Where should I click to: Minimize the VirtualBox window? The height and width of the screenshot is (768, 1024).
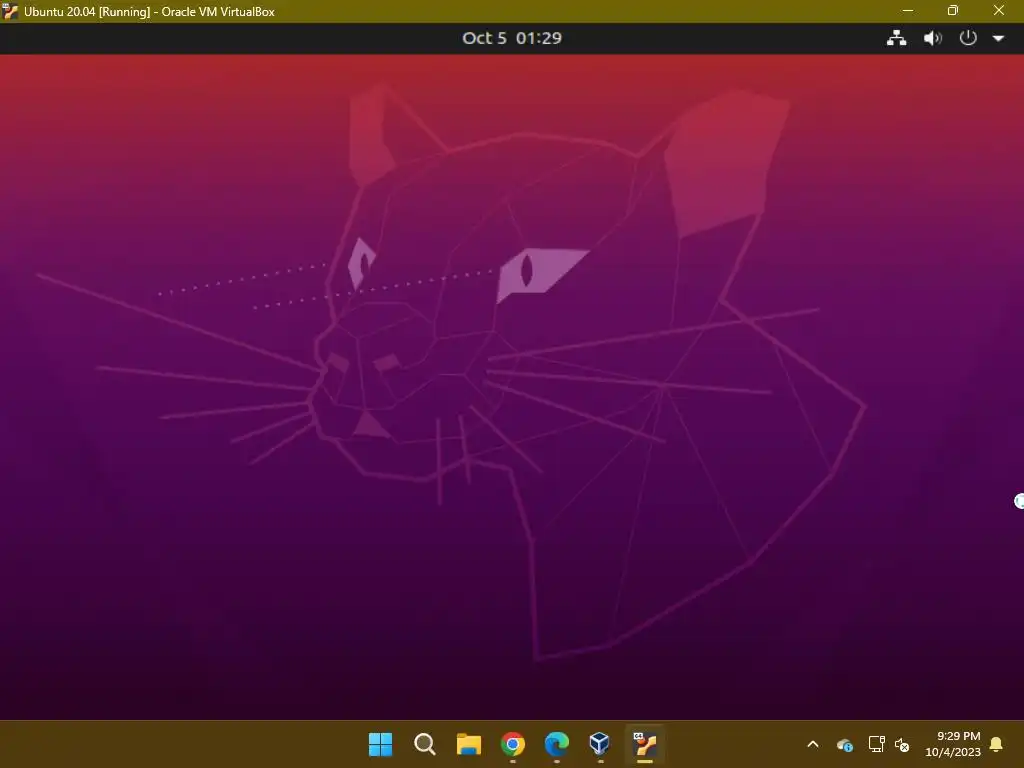click(908, 10)
